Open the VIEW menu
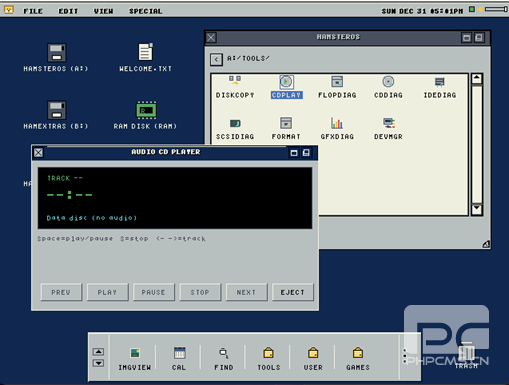This screenshot has width=509, height=385. tap(103, 11)
